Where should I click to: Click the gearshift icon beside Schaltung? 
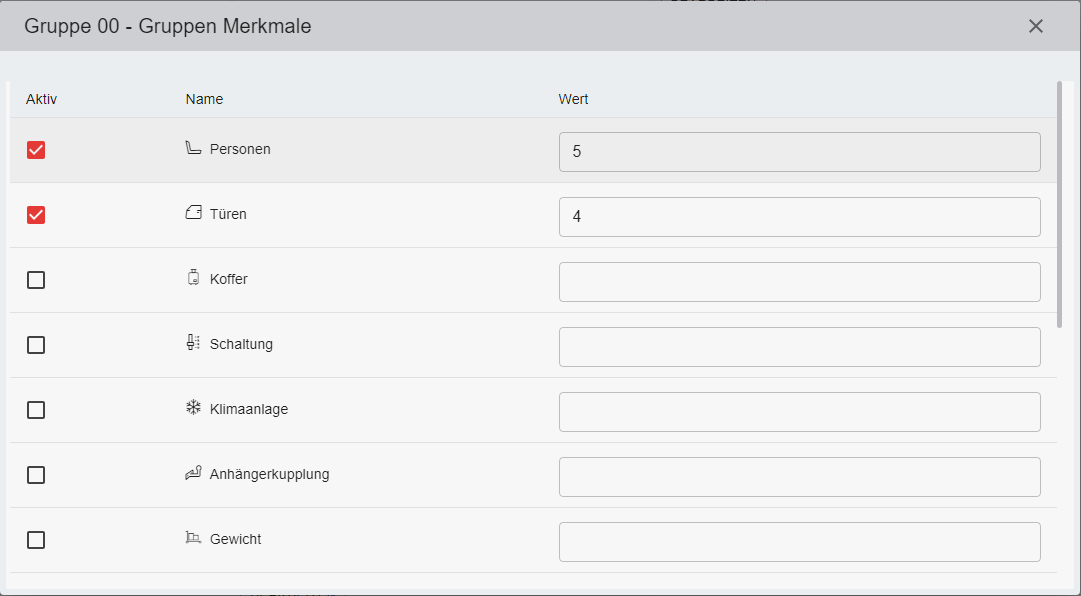point(193,343)
